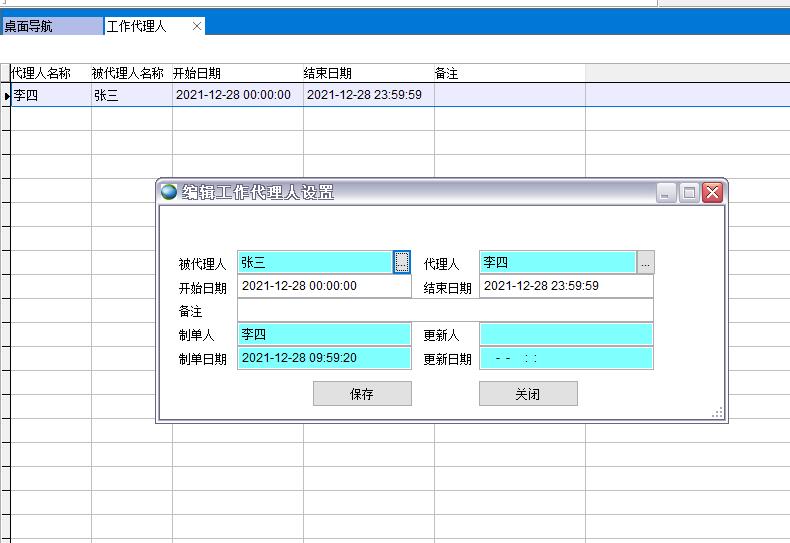
Task: Select the 张三 cell in the grid
Action: point(131,96)
